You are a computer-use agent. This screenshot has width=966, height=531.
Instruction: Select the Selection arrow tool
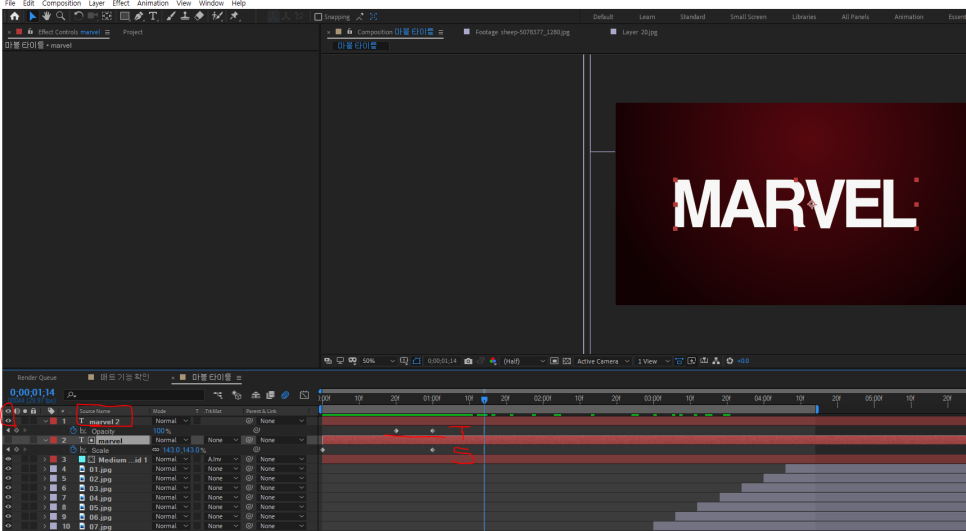point(33,16)
